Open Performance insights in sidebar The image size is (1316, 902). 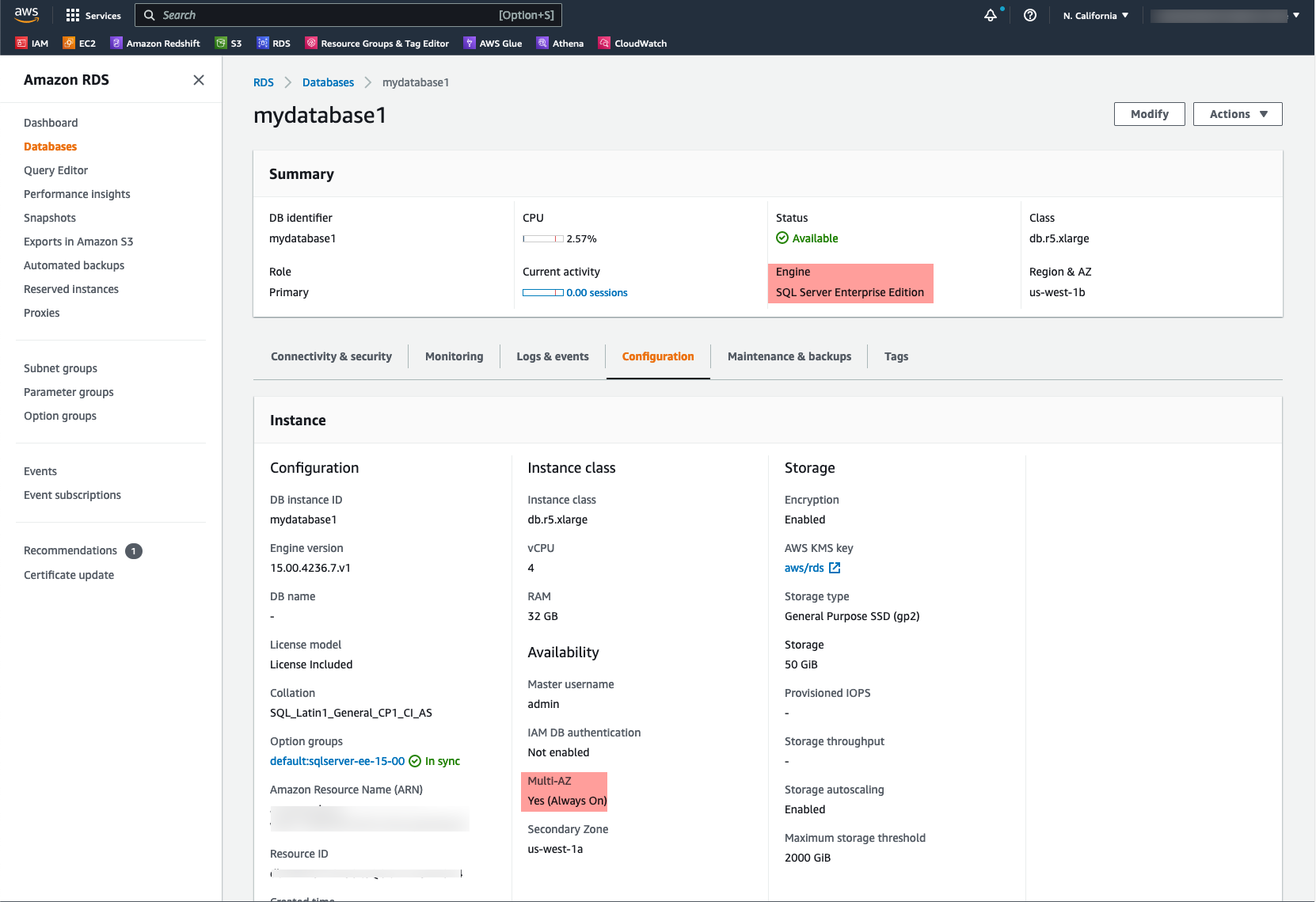(77, 194)
